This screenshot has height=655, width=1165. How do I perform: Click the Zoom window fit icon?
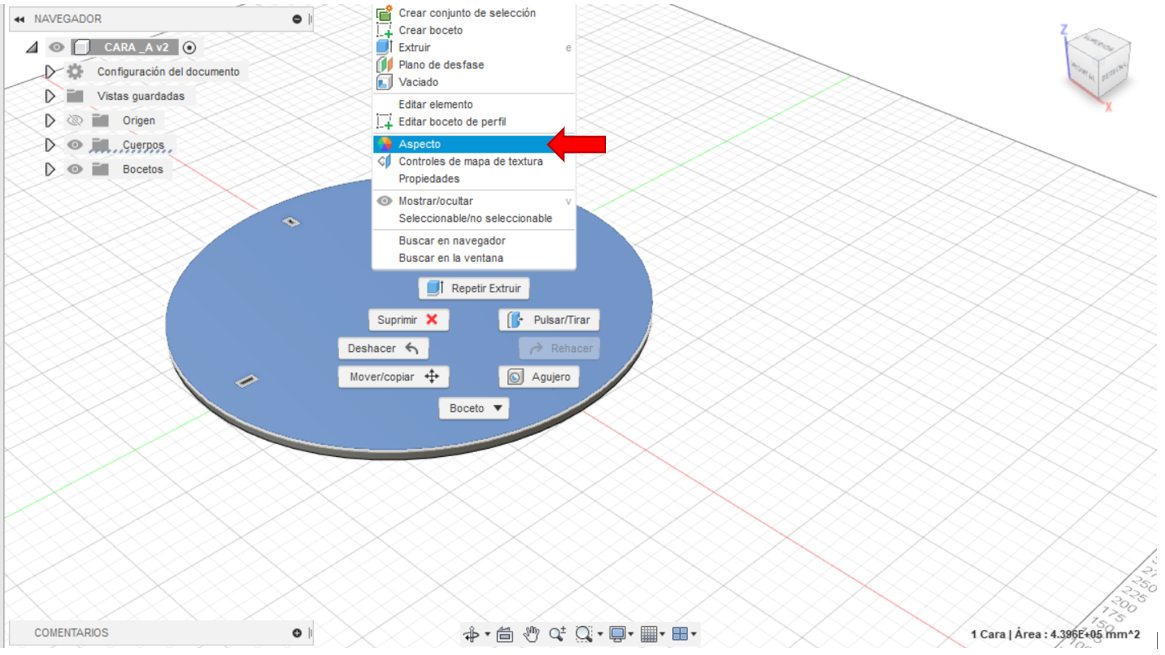pyautogui.click(x=584, y=634)
